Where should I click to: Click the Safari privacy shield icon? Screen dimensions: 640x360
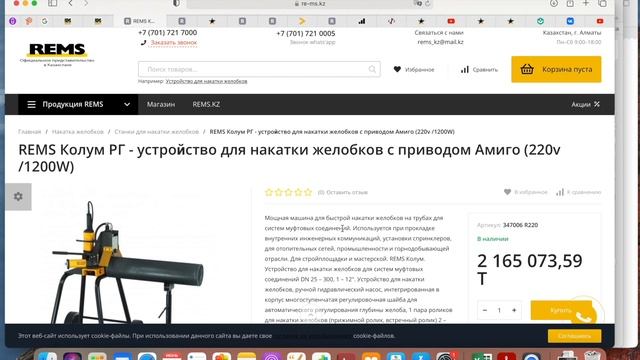coord(176,3)
